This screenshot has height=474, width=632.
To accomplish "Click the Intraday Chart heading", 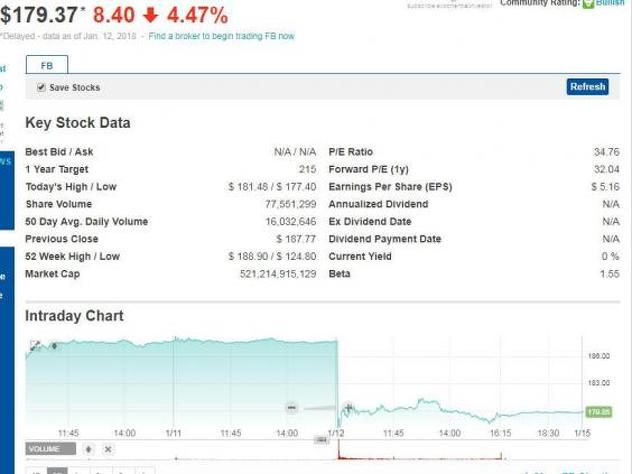I will [75, 316].
